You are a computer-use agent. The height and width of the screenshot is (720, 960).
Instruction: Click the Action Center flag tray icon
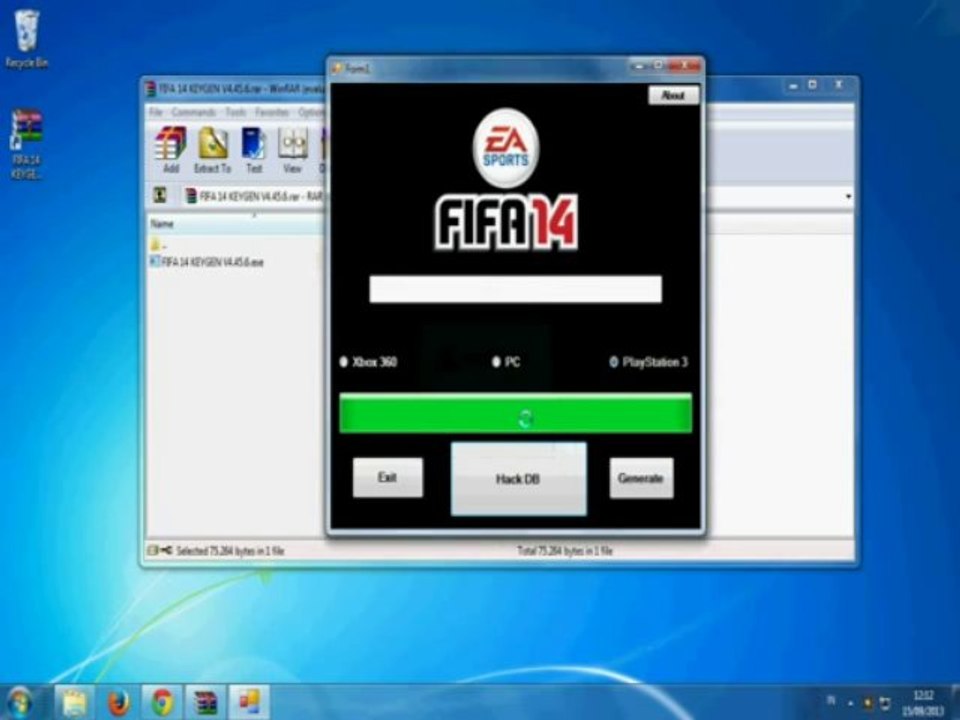(885, 703)
